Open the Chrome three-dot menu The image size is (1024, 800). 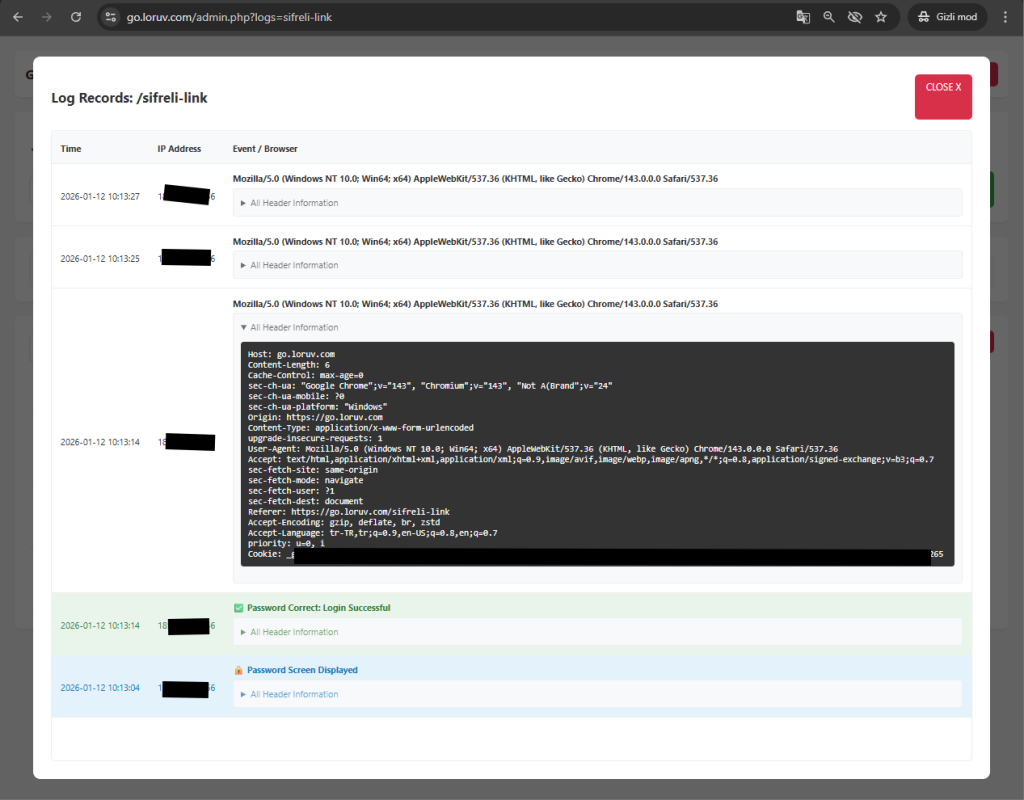coord(1006,17)
